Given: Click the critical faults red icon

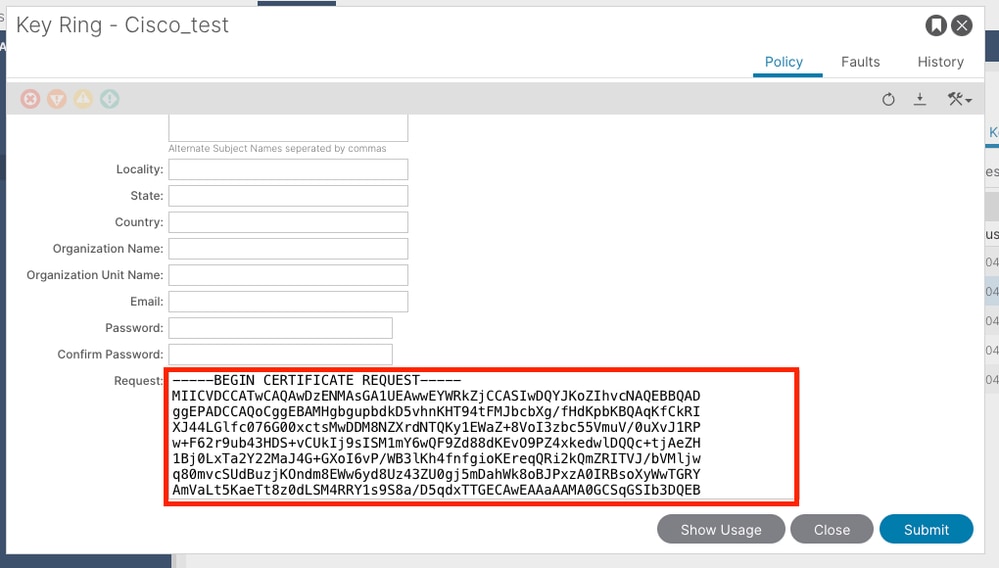Looking at the screenshot, I should pos(30,99).
